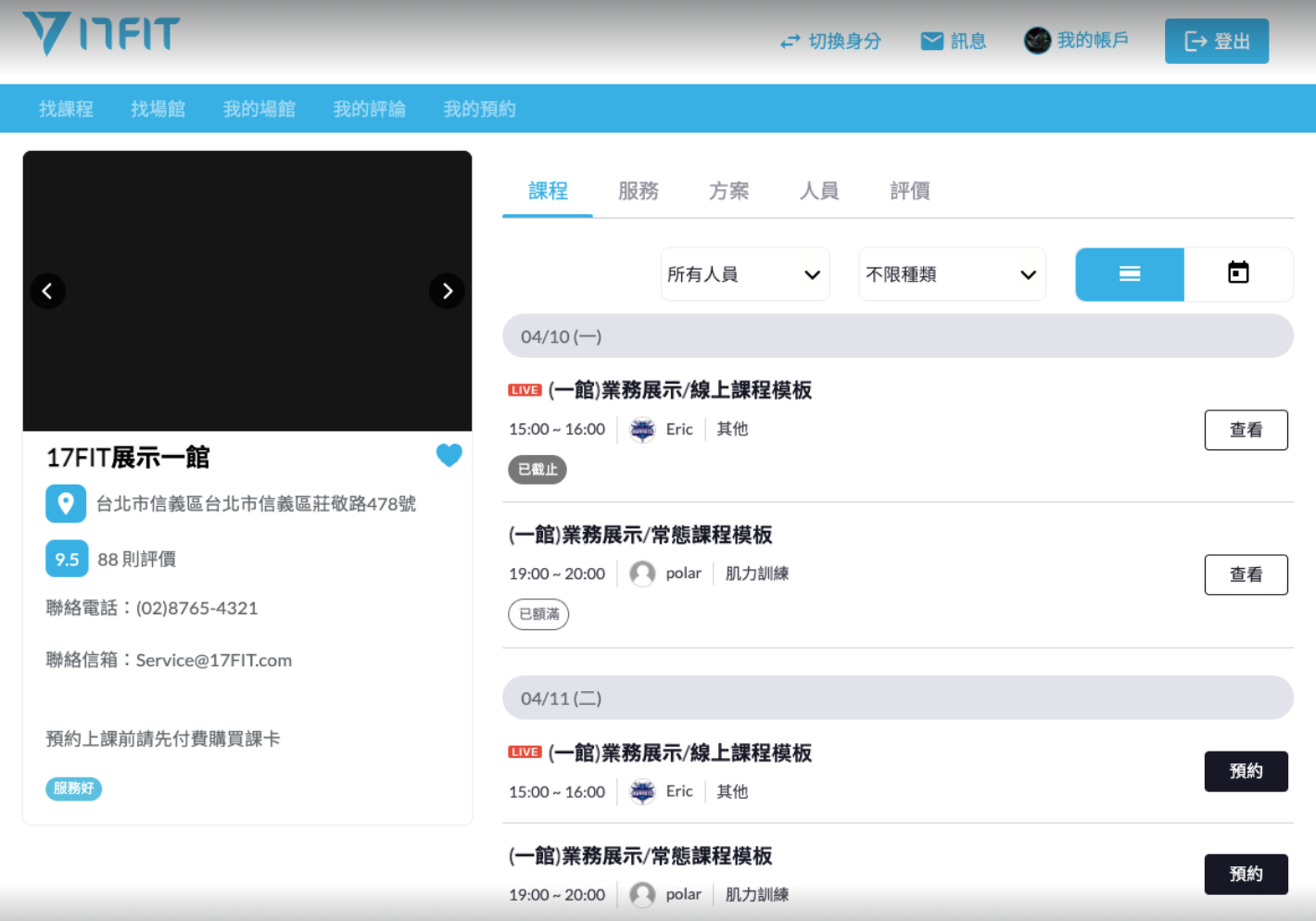
Task: Click LIVE badge on 04/11 線上課程模板
Action: pyautogui.click(x=525, y=752)
